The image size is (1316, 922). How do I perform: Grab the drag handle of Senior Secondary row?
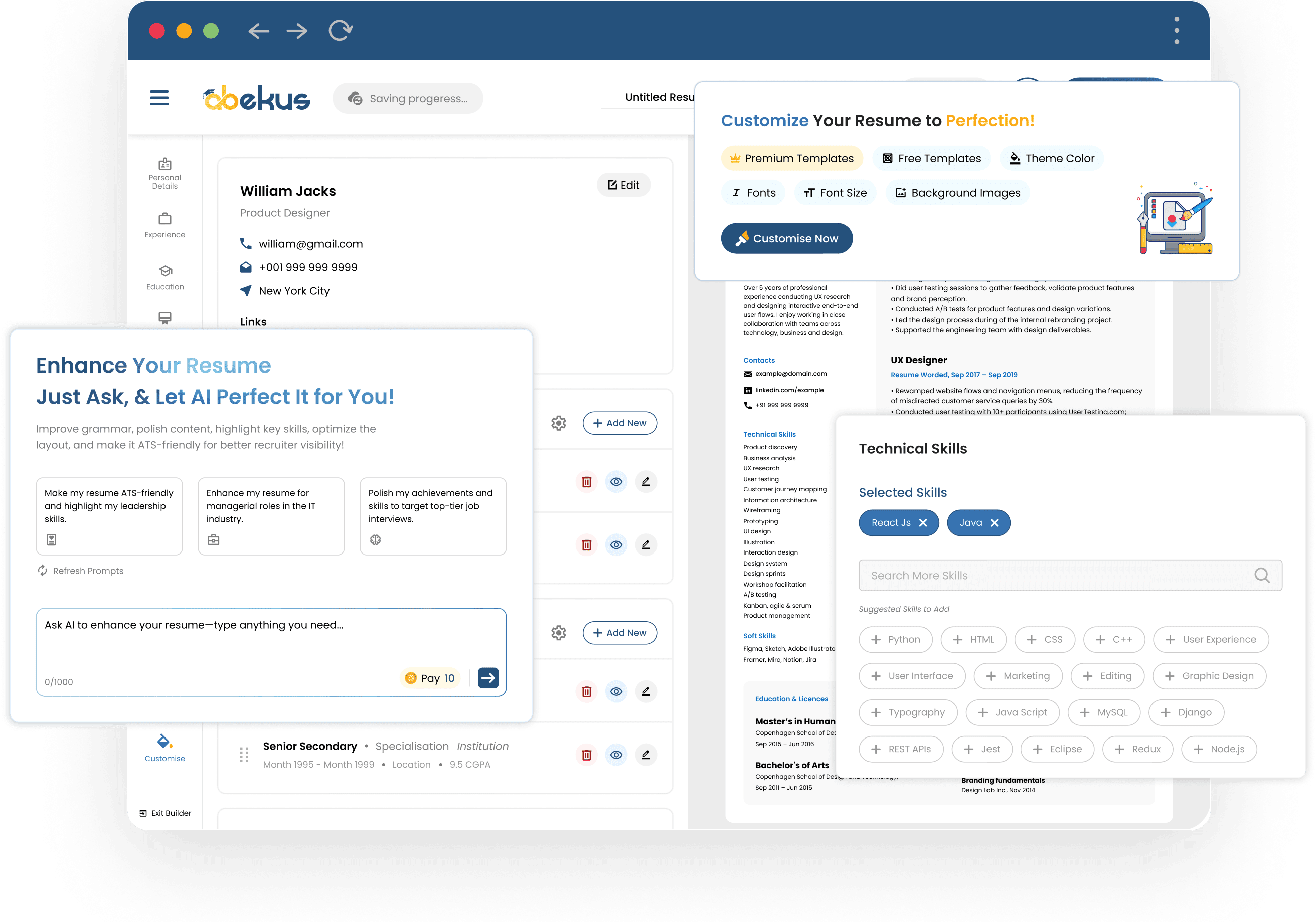click(244, 755)
